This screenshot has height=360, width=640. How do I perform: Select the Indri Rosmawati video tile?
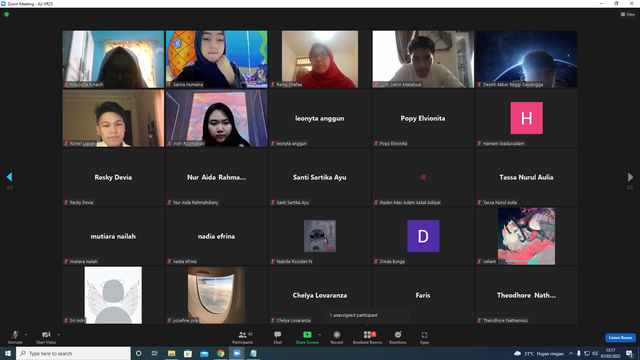pos(216,118)
